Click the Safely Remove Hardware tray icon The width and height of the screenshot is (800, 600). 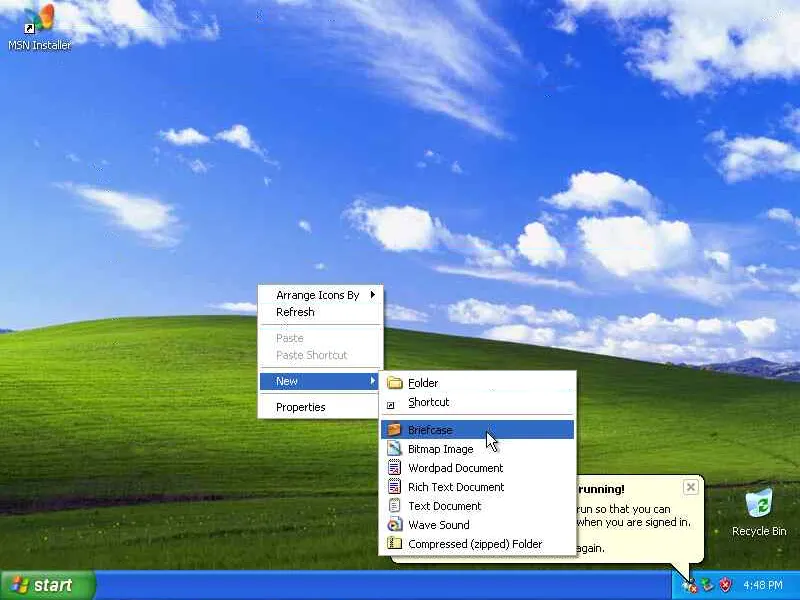click(707, 585)
